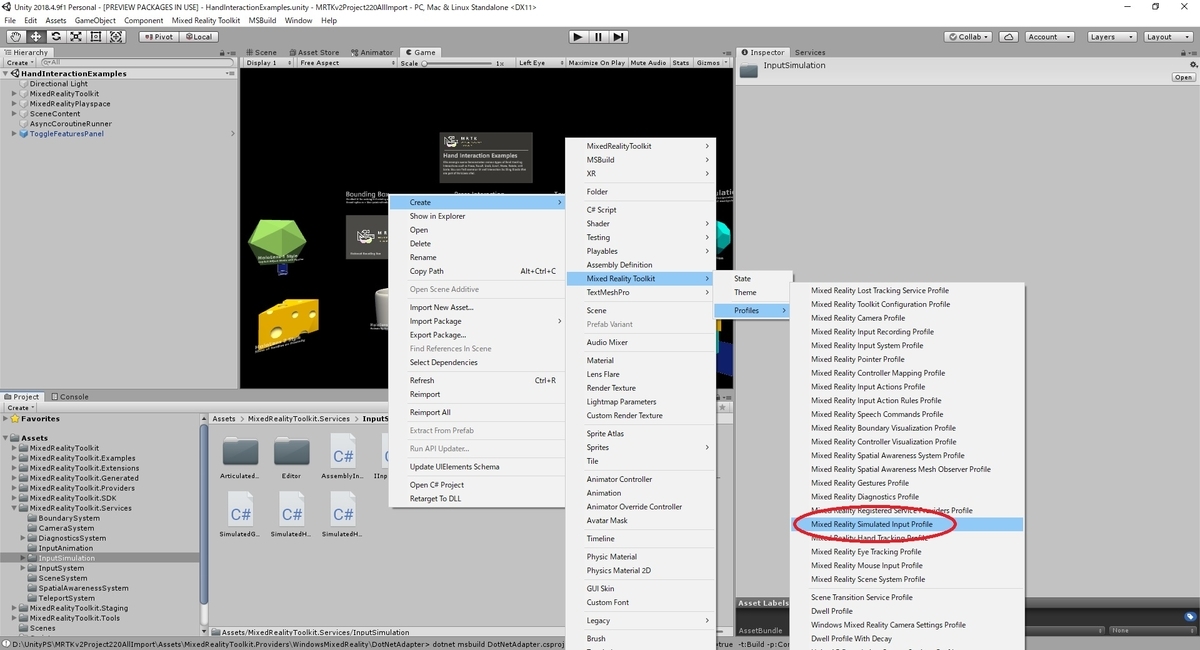Expand the MixedRealityToolkit hierarchy object
Screen dimensions: 1200x650
(15, 94)
